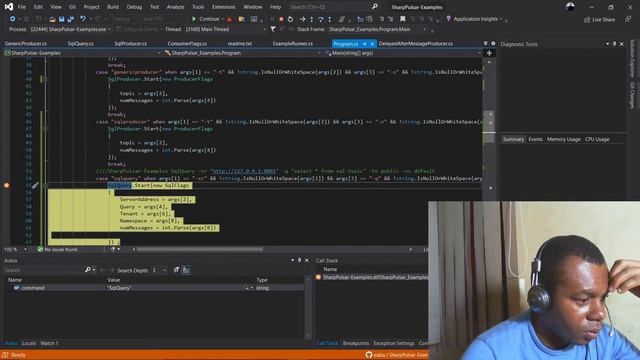
Task: Click the Autos pane pin icon
Action: [x=299, y=260]
